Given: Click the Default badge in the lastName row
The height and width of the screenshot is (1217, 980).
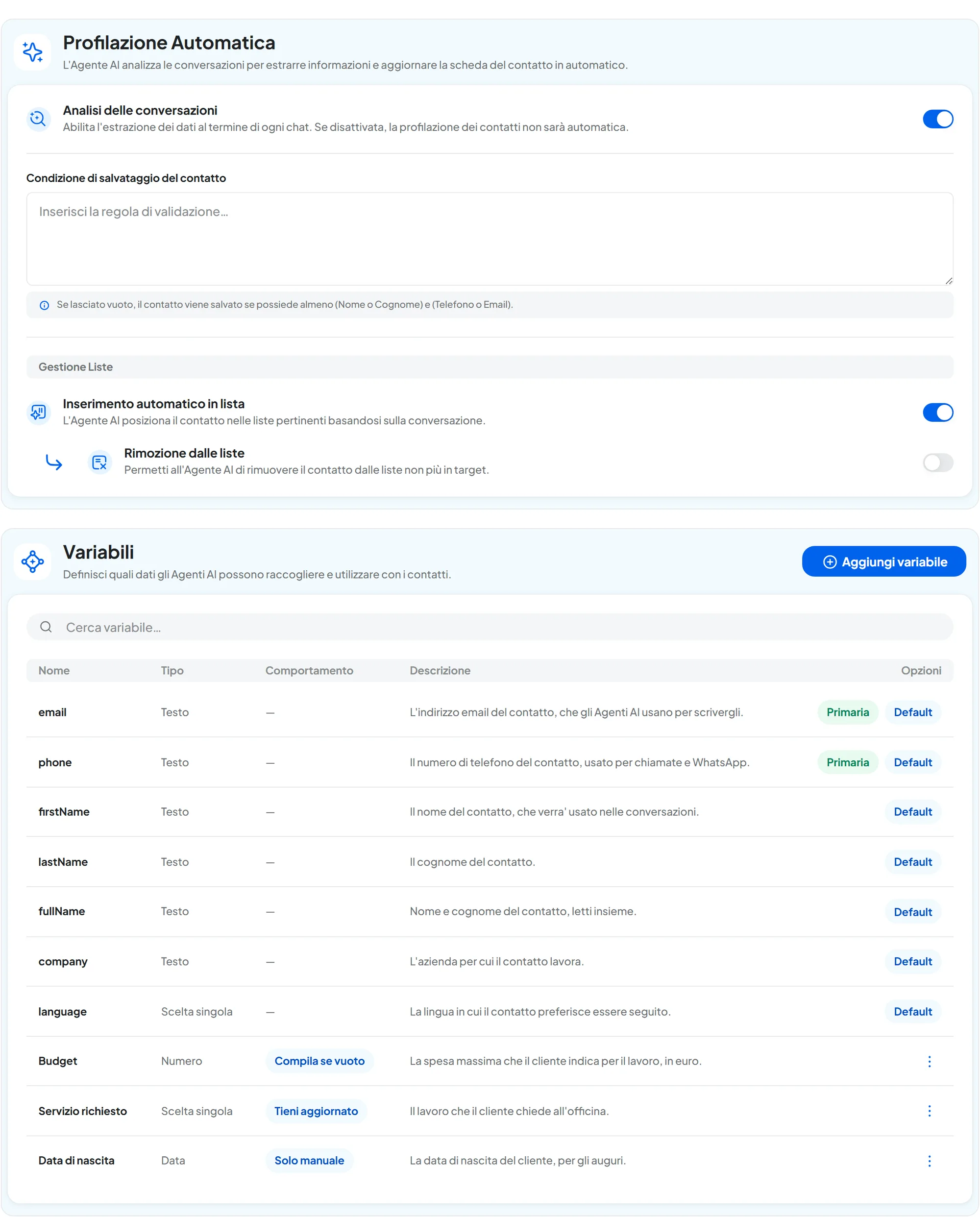Looking at the screenshot, I should coord(912,862).
